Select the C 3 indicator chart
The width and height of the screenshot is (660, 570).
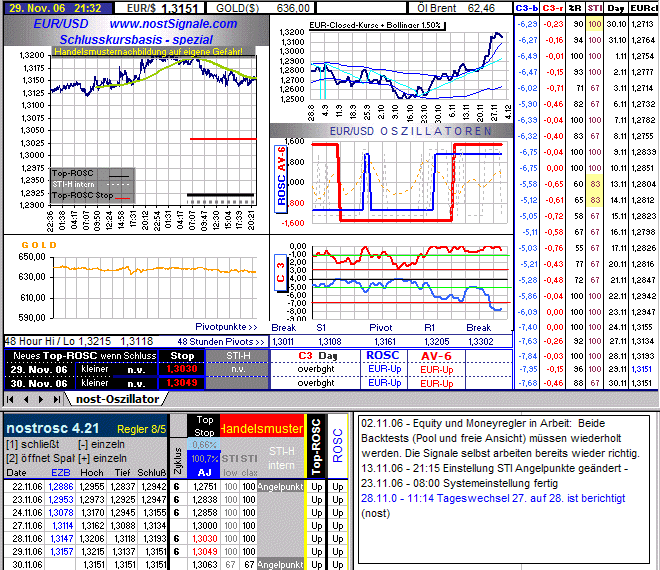pos(391,280)
